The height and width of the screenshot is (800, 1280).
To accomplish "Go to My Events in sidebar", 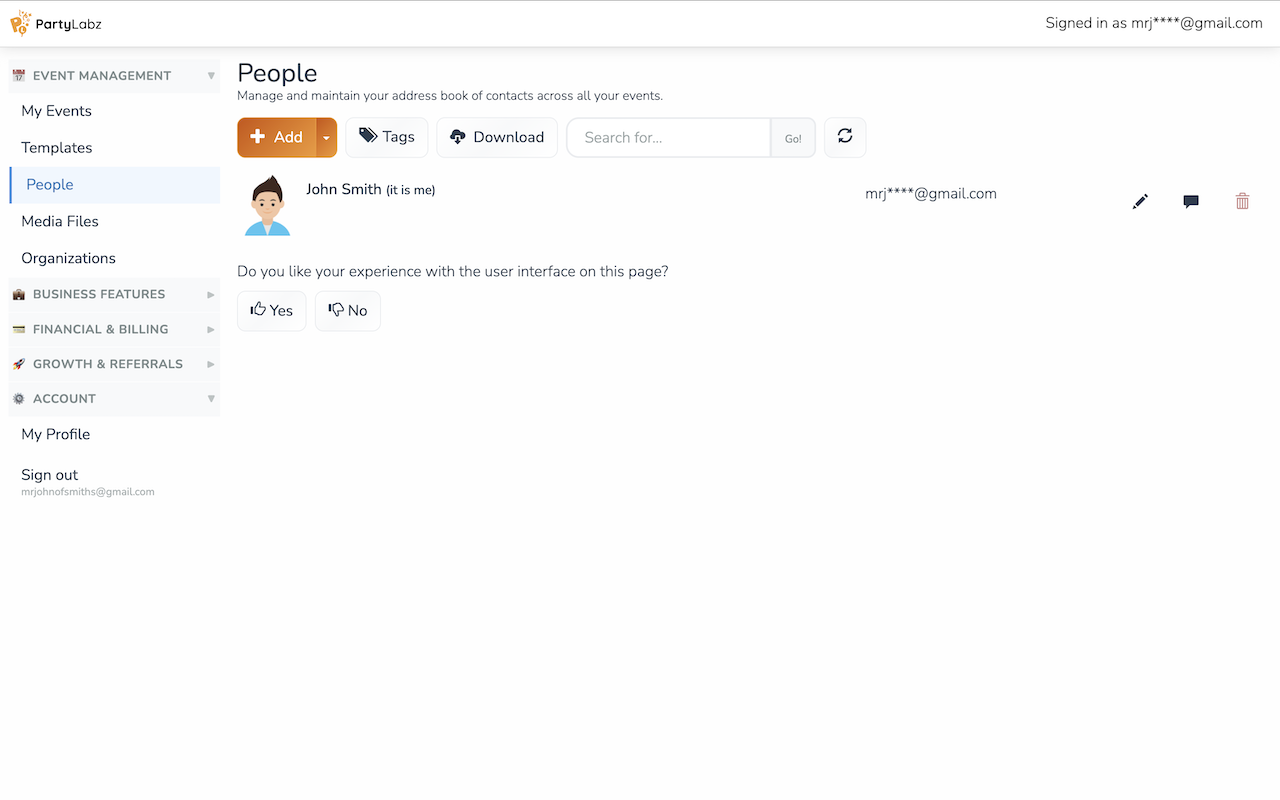I will point(57,111).
